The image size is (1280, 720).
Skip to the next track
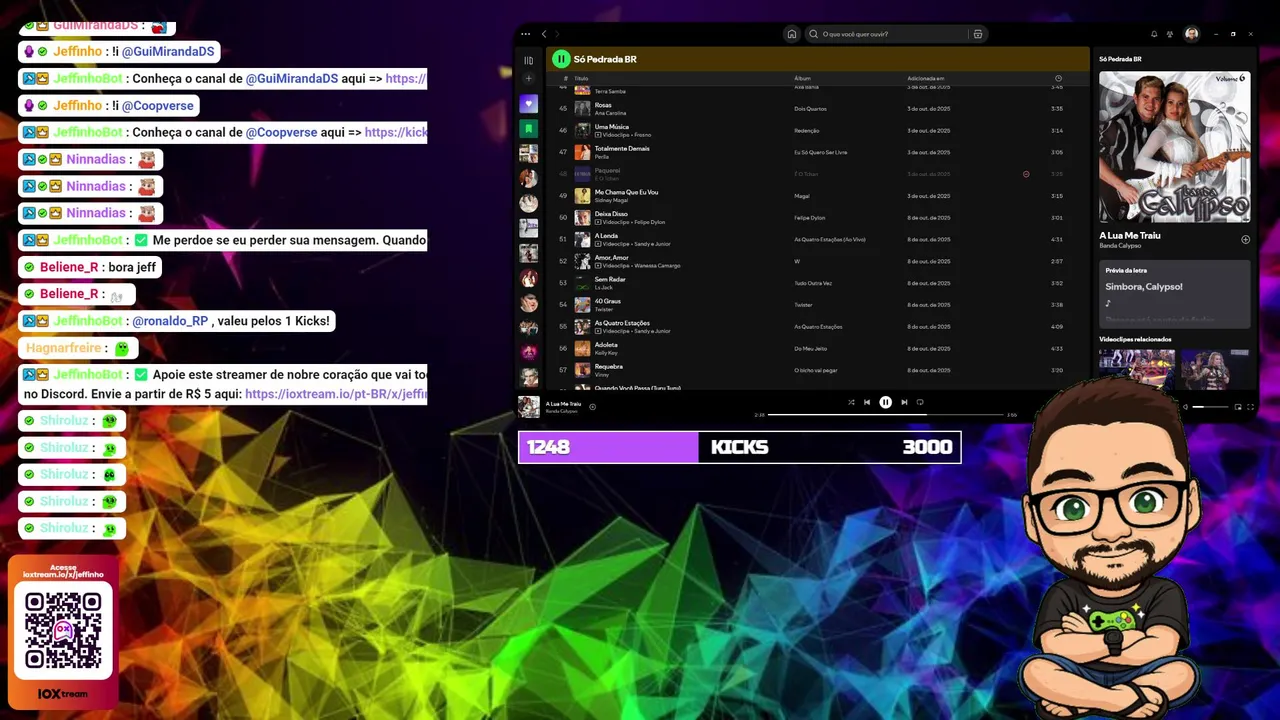[x=904, y=402]
